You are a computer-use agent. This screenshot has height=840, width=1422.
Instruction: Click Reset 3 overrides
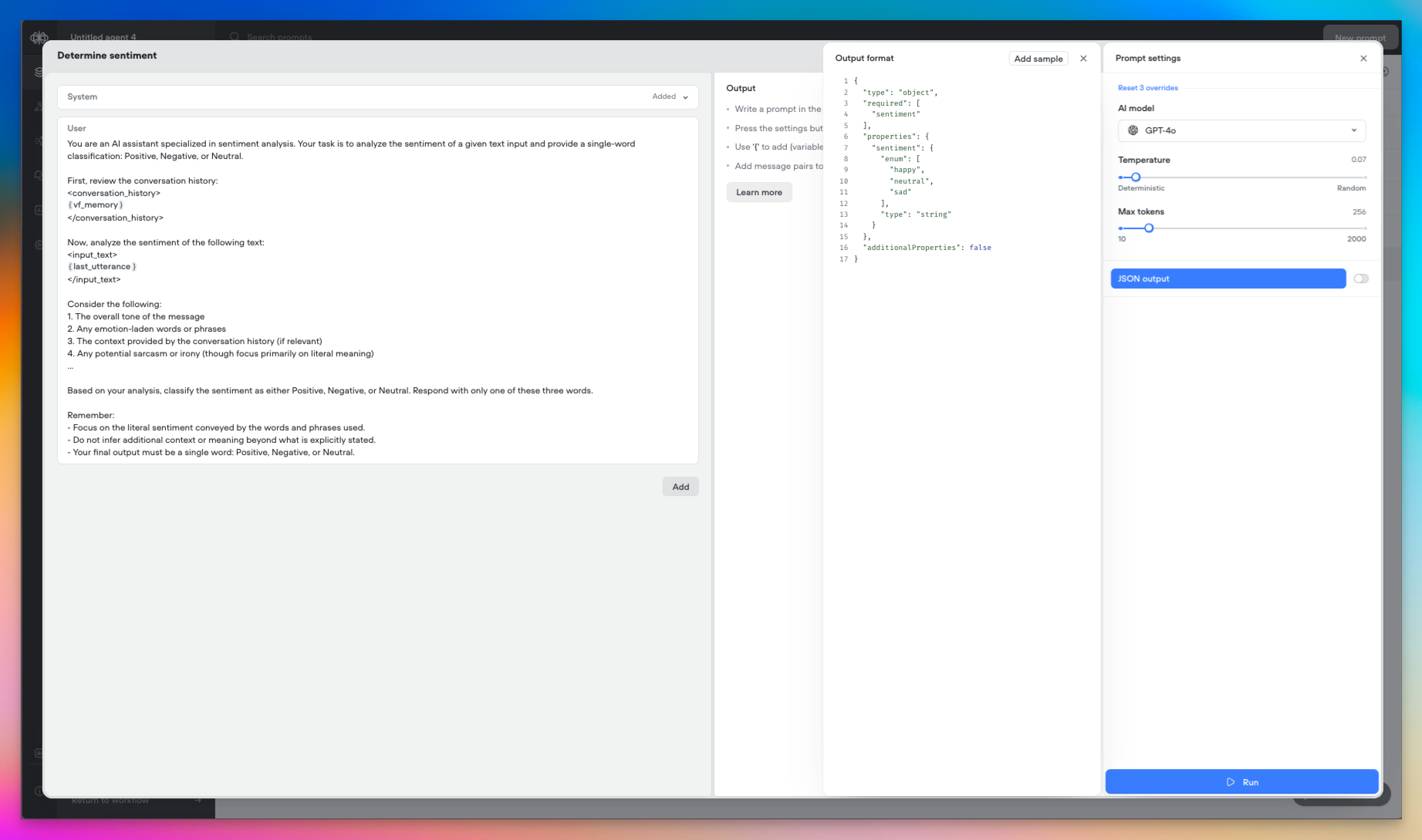[1147, 87]
